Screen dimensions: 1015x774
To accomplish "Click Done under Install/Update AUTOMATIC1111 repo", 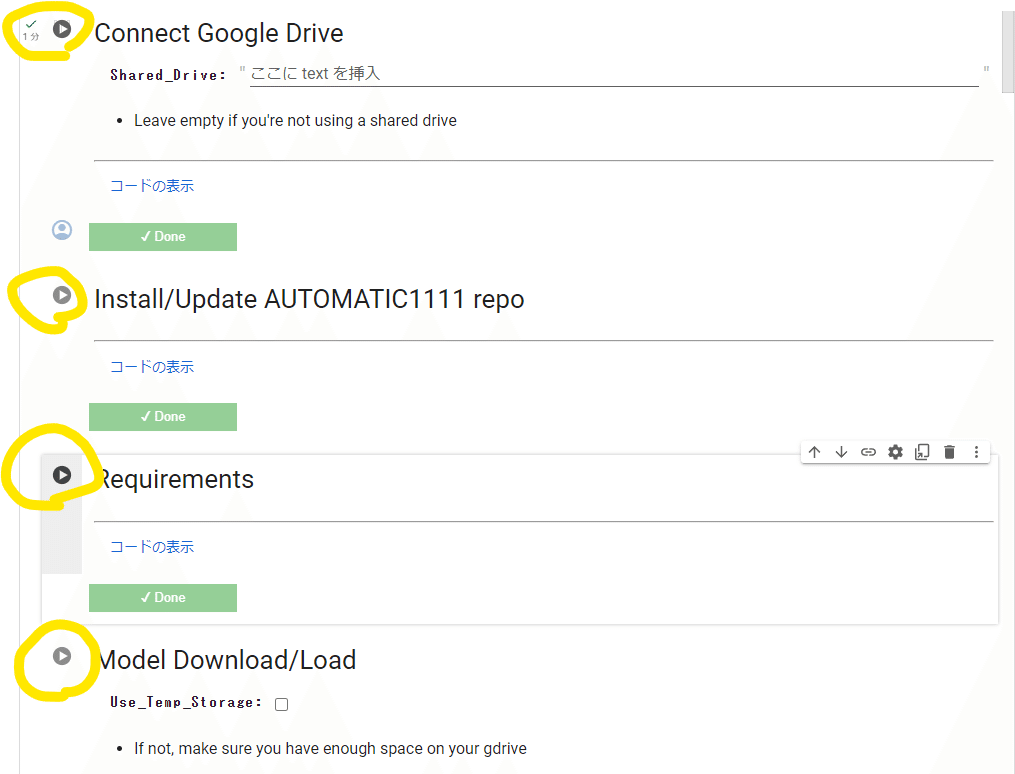I will pos(162,417).
